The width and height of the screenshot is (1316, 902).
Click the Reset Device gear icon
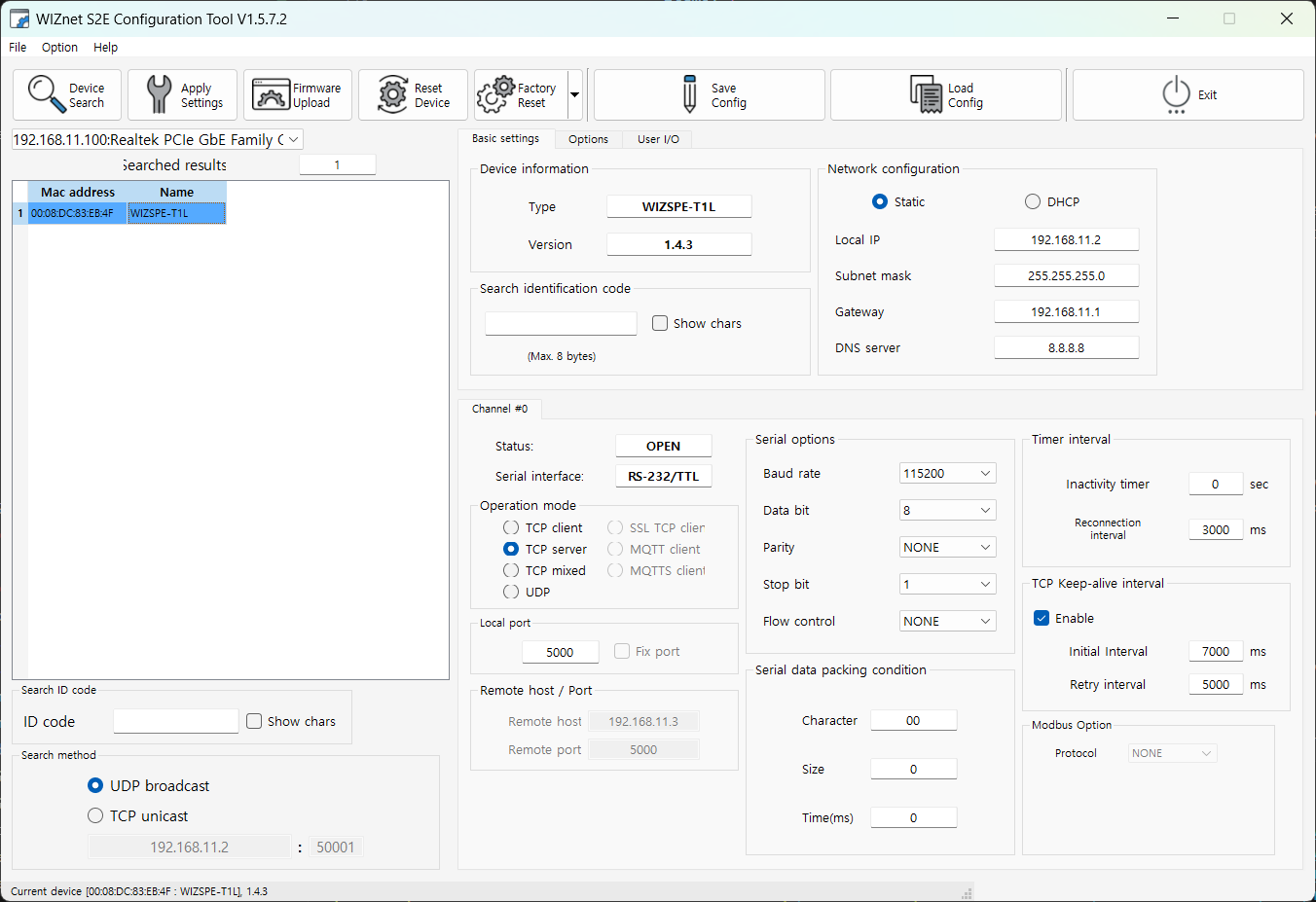(392, 94)
